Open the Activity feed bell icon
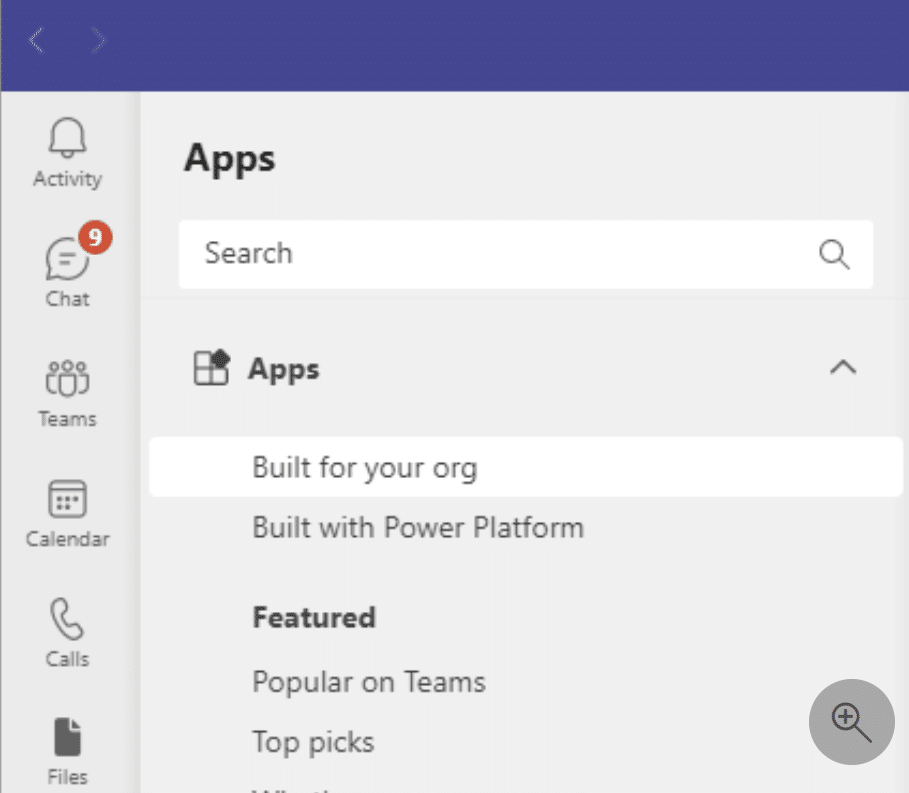Screen dimensions: 909x793 [67, 139]
